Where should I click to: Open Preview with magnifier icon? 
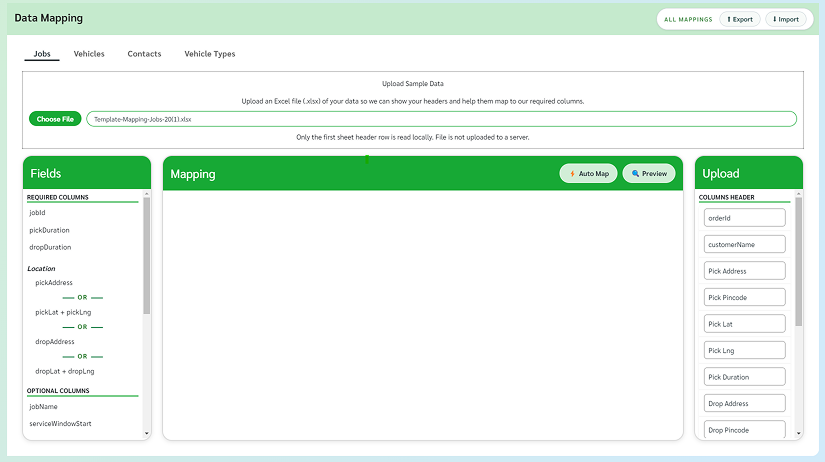point(649,174)
